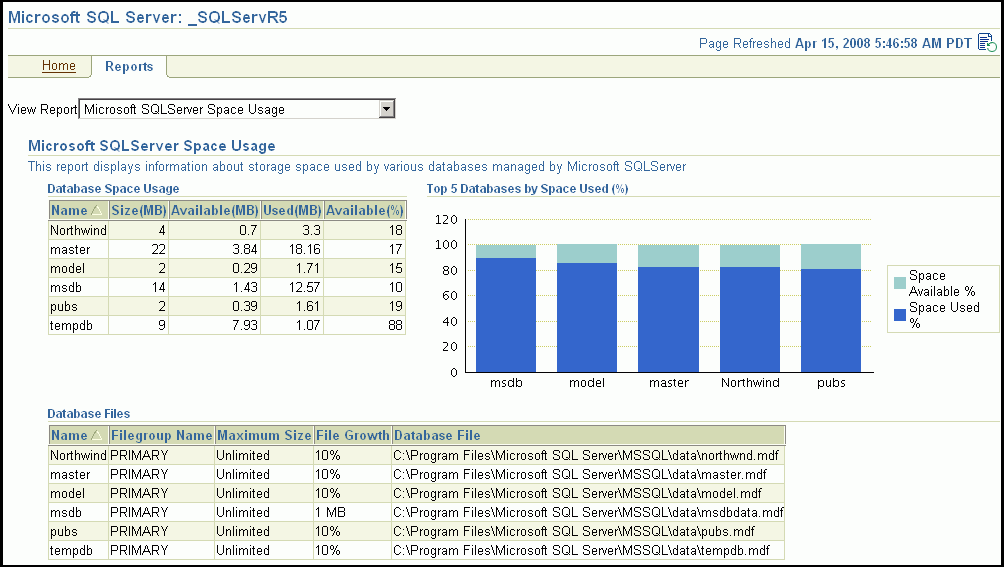
Task: Click the msdbdata.mdf file path
Action: 588,513
